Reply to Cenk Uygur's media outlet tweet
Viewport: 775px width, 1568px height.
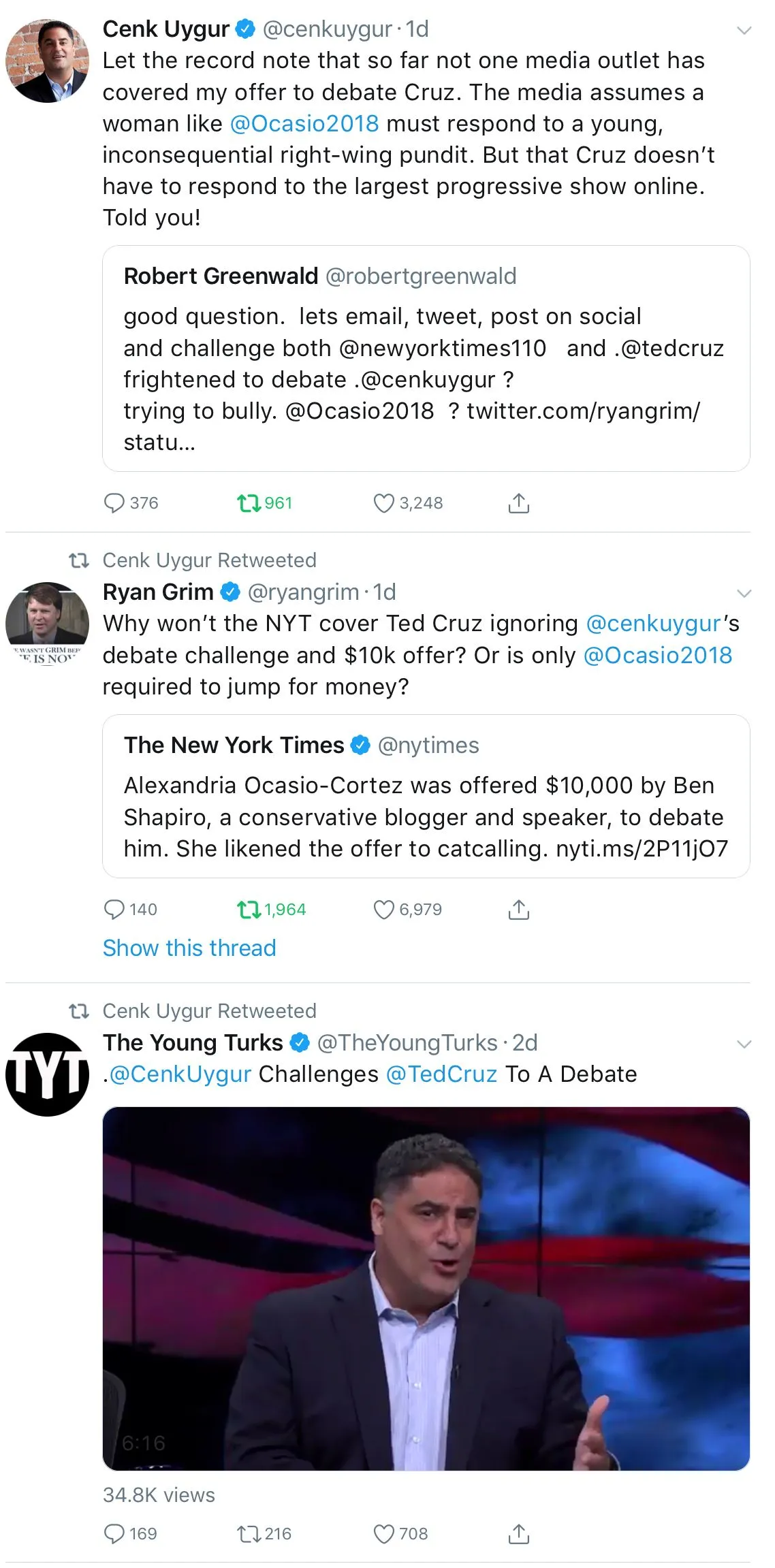(114, 503)
